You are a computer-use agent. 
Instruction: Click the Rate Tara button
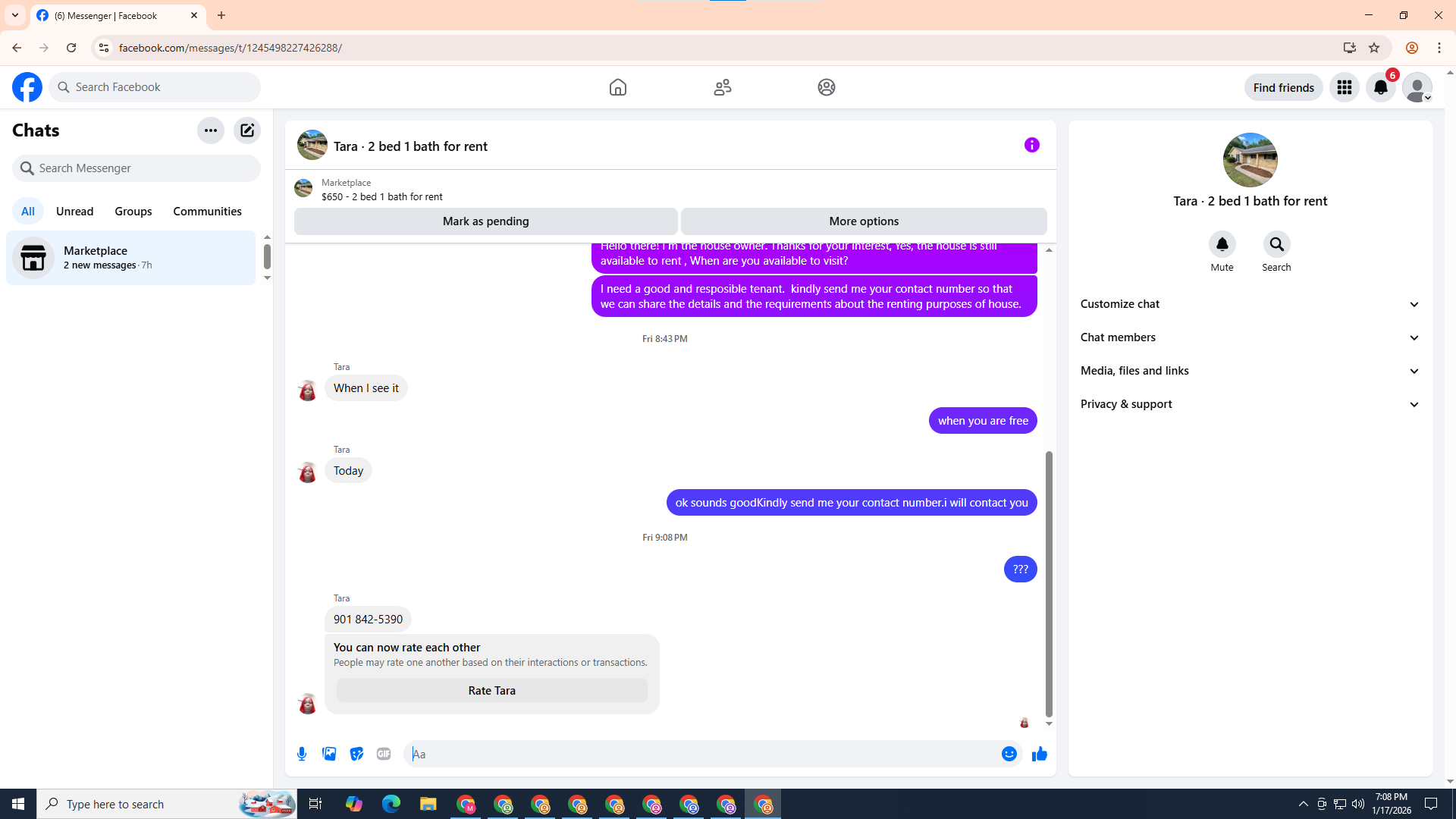tap(491, 690)
